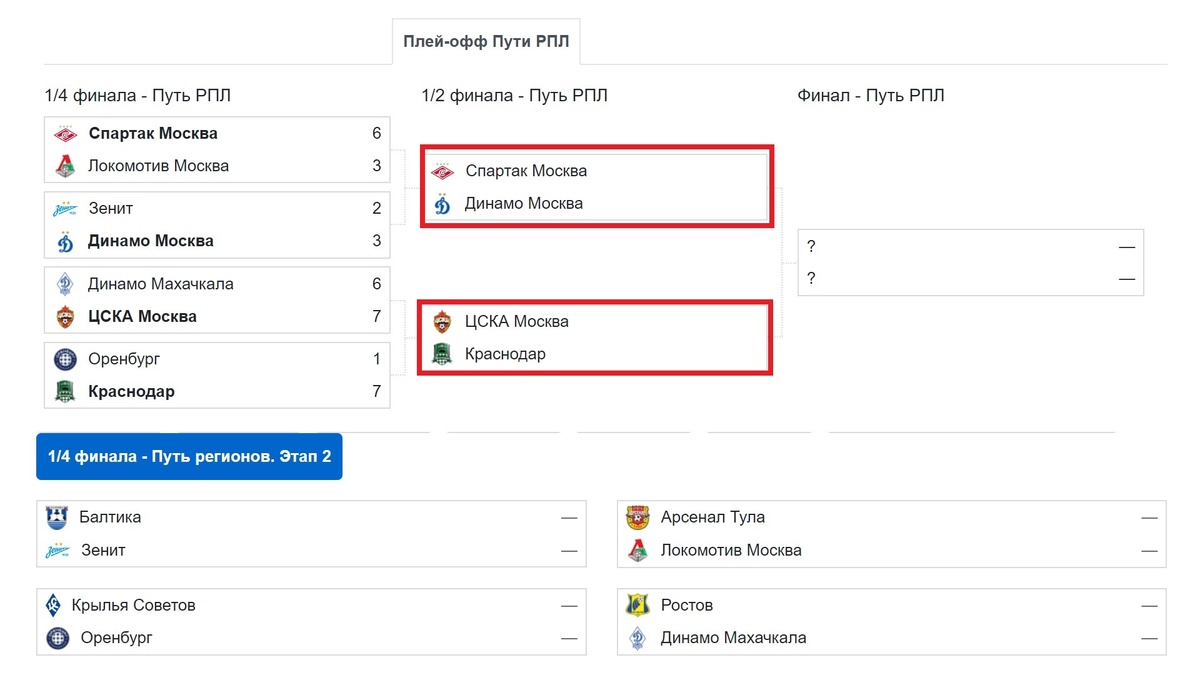This screenshot has height=675, width=1200.
Task: Click Baltika logo in regions path match
Action: (57, 518)
